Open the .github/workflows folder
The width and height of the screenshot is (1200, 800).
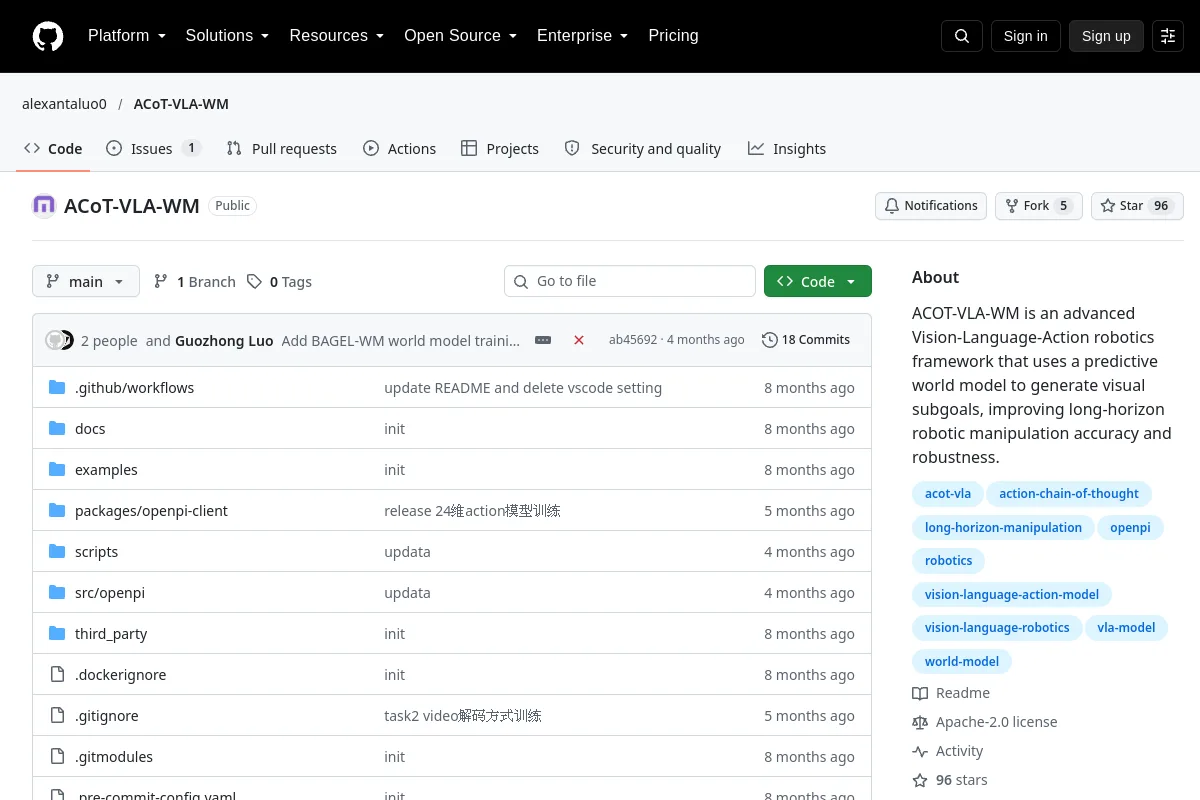click(x=134, y=388)
